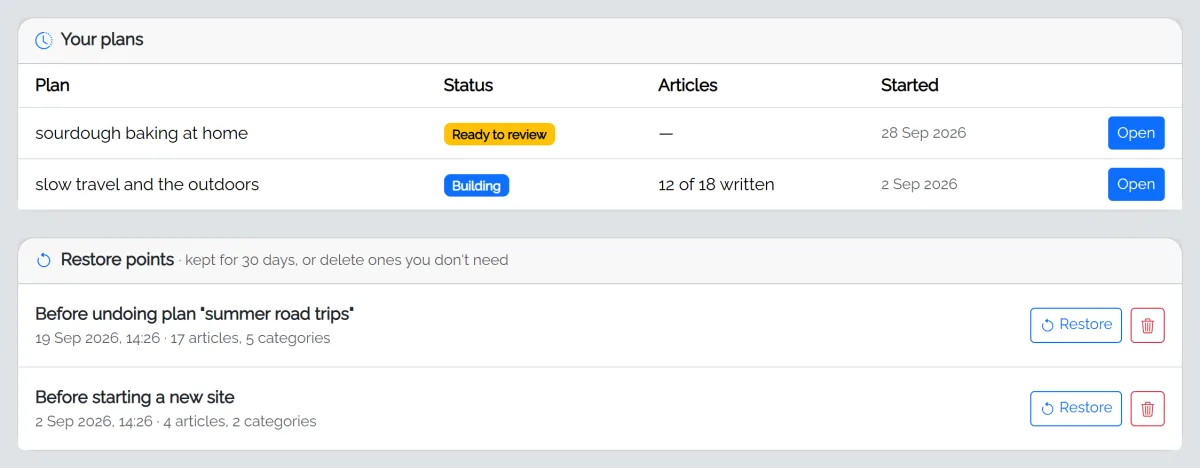Click the circular arrow icon beside Restore points
Screen dimensions: 1200x468
point(44,260)
